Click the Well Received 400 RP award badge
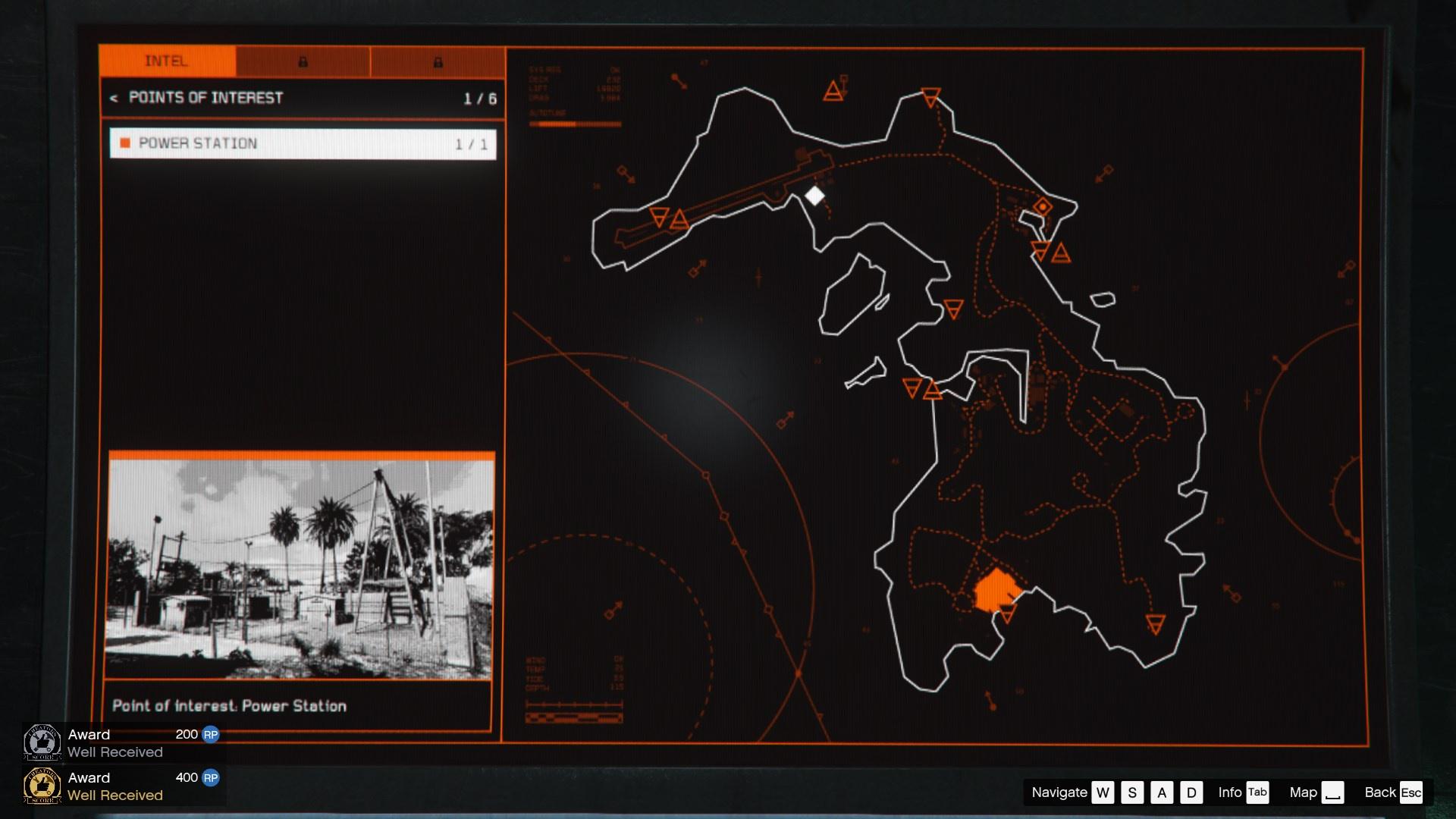The height and width of the screenshot is (819, 1456). tap(42, 786)
